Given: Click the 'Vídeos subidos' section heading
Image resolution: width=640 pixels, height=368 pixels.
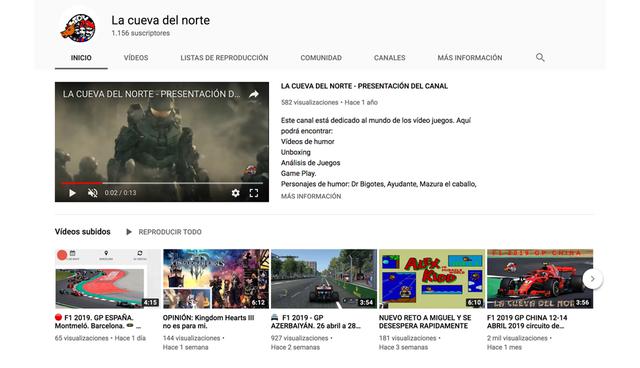Looking at the screenshot, I should (82, 232).
